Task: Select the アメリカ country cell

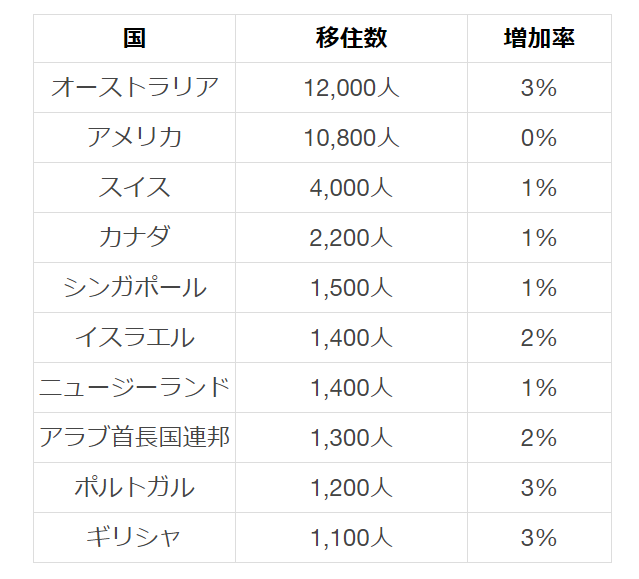Action: tap(135, 138)
